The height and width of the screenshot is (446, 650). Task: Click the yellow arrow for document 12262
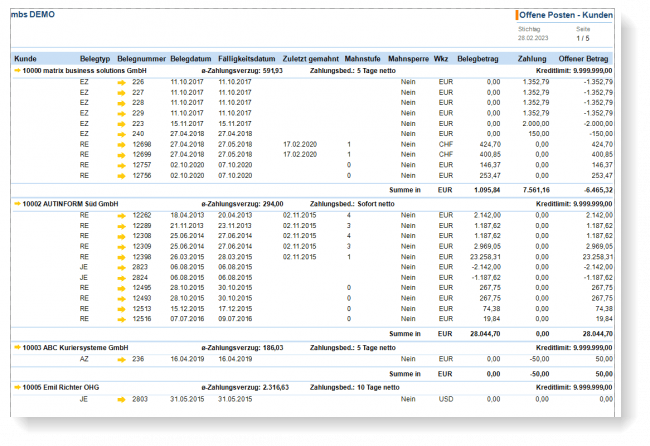click(123, 215)
